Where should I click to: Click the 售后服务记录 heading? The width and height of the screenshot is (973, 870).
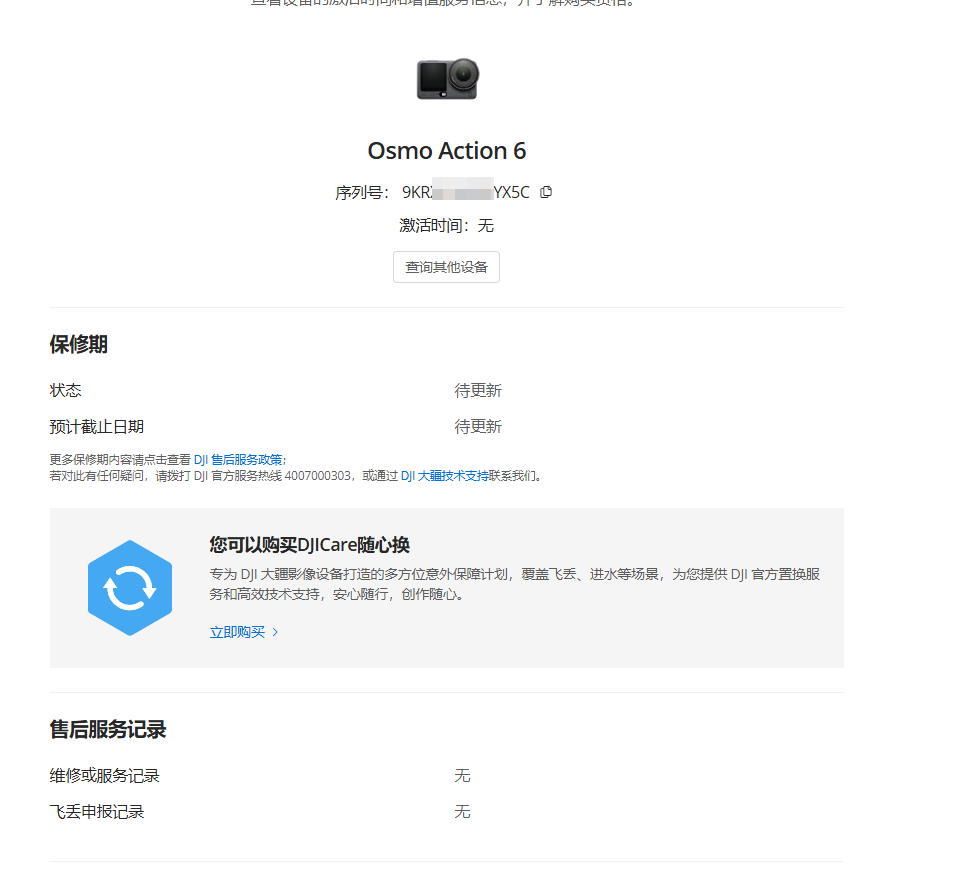107,729
